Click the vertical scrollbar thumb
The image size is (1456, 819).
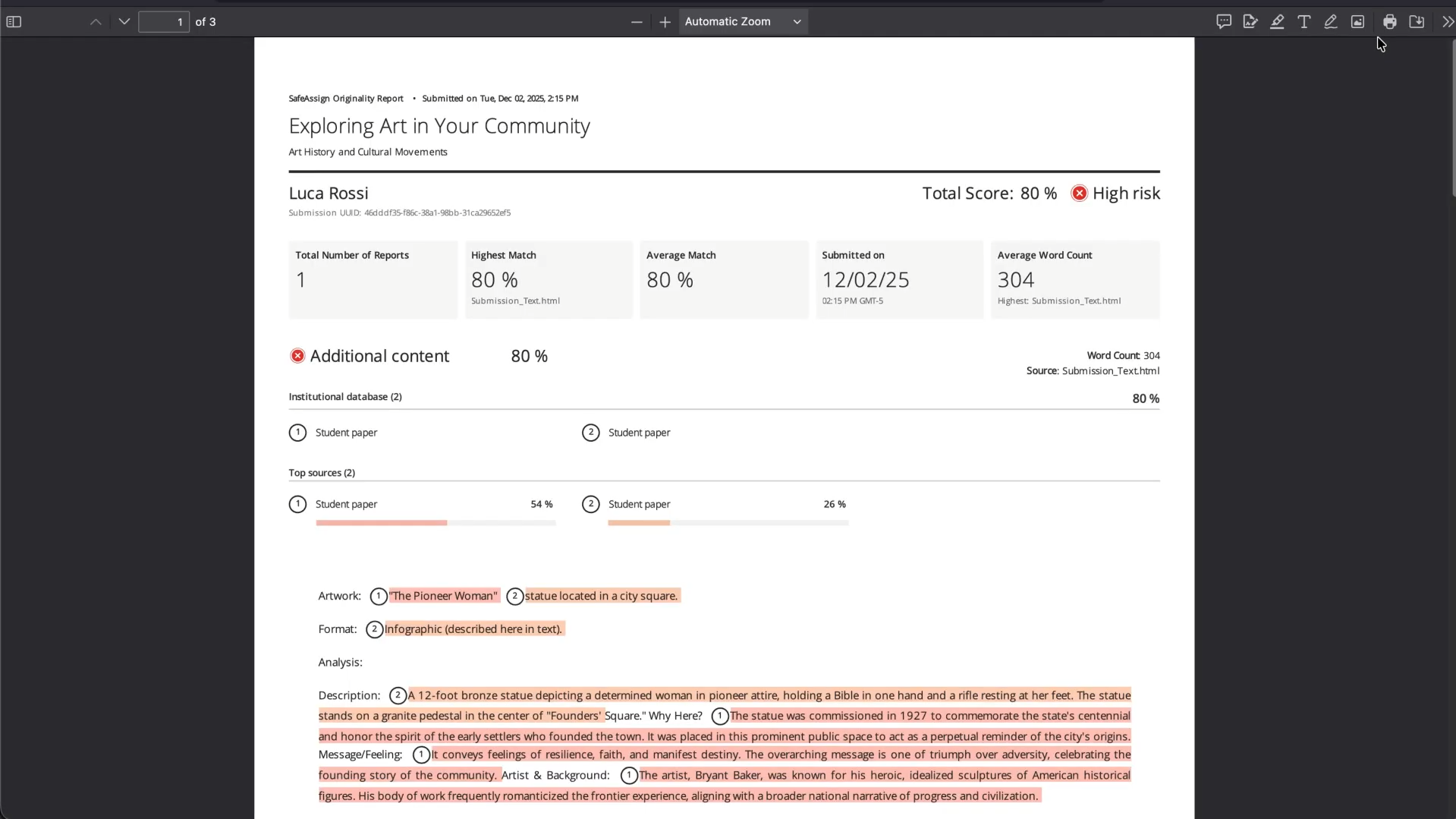point(1453,118)
